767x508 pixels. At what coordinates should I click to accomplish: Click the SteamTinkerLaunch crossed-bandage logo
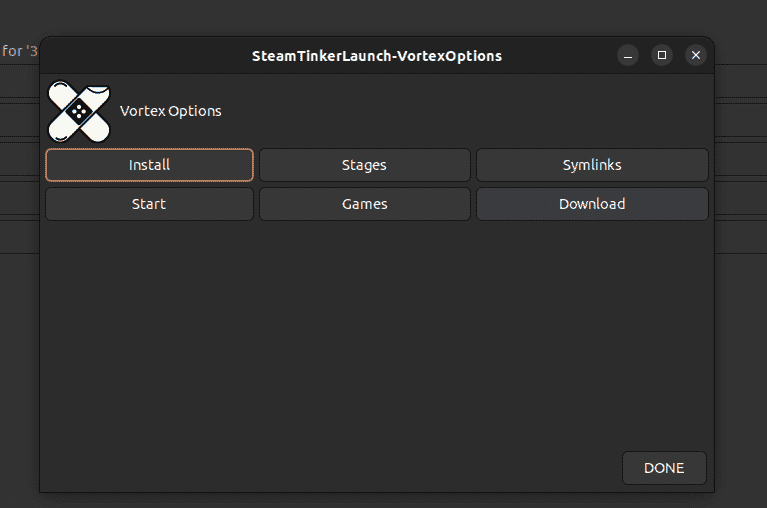coord(79,111)
